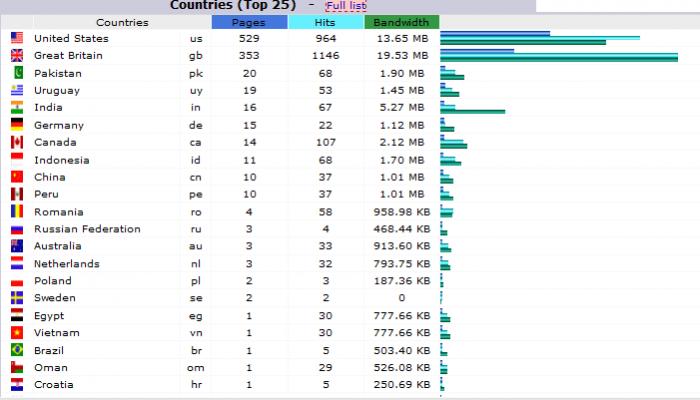The width and height of the screenshot is (700, 400).
Task: Click the Brazil flag icon
Action: (x=17, y=350)
